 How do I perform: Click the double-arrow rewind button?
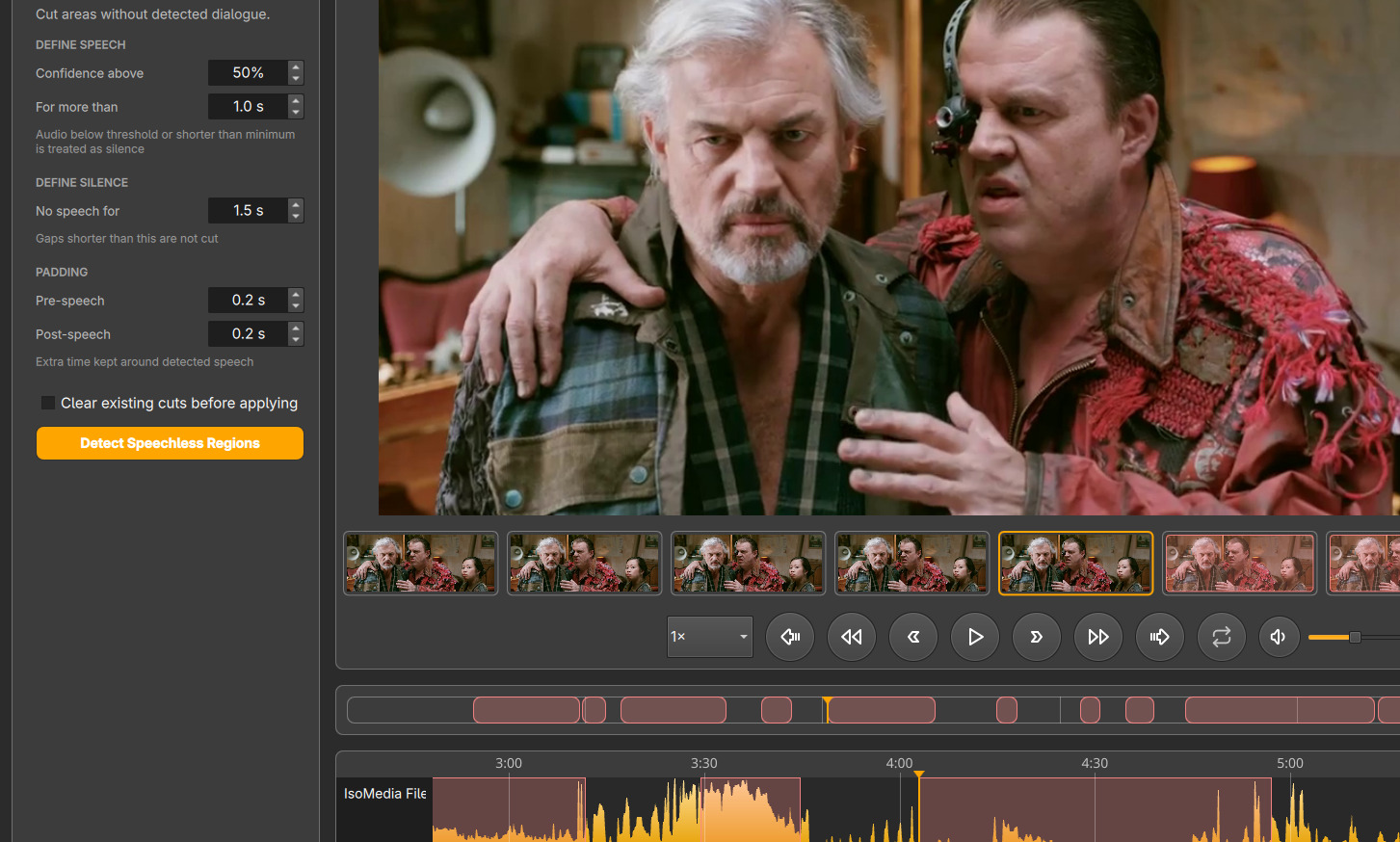pos(851,637)
